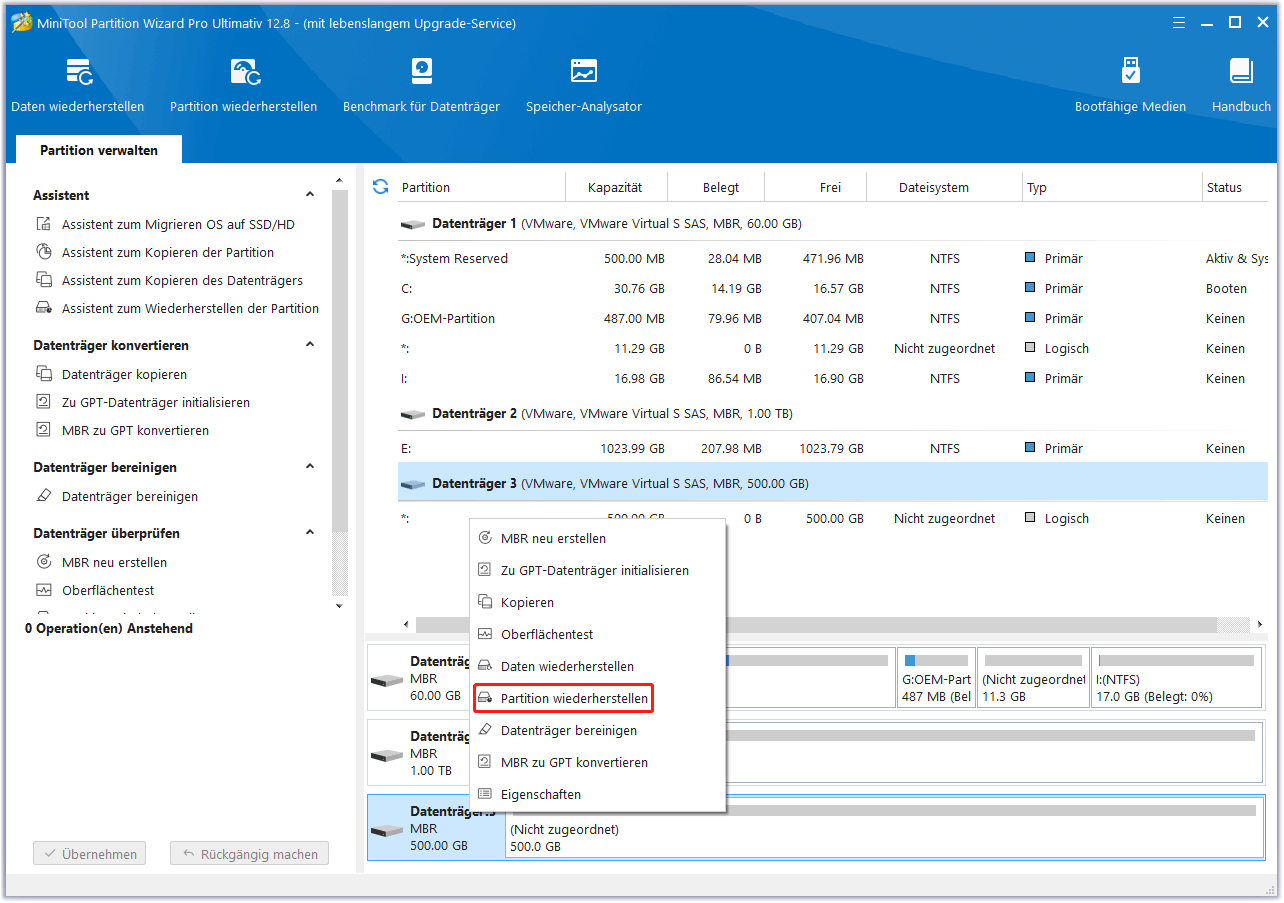Click the sidebar scroll down arrow
The height and width of the screenshot is (903, 1284).
pyautogui.click(x=339, y=605)
